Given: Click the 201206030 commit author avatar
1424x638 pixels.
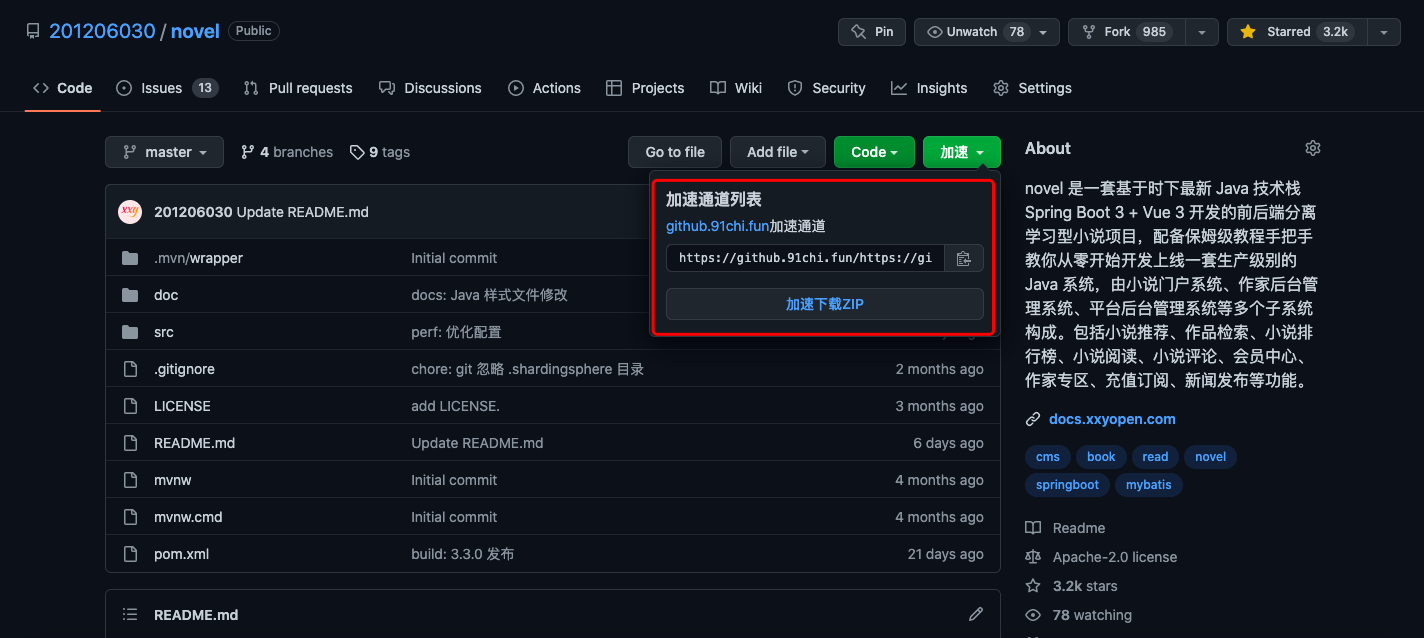Looking at the screenshot, I should (x=130, y=212).
